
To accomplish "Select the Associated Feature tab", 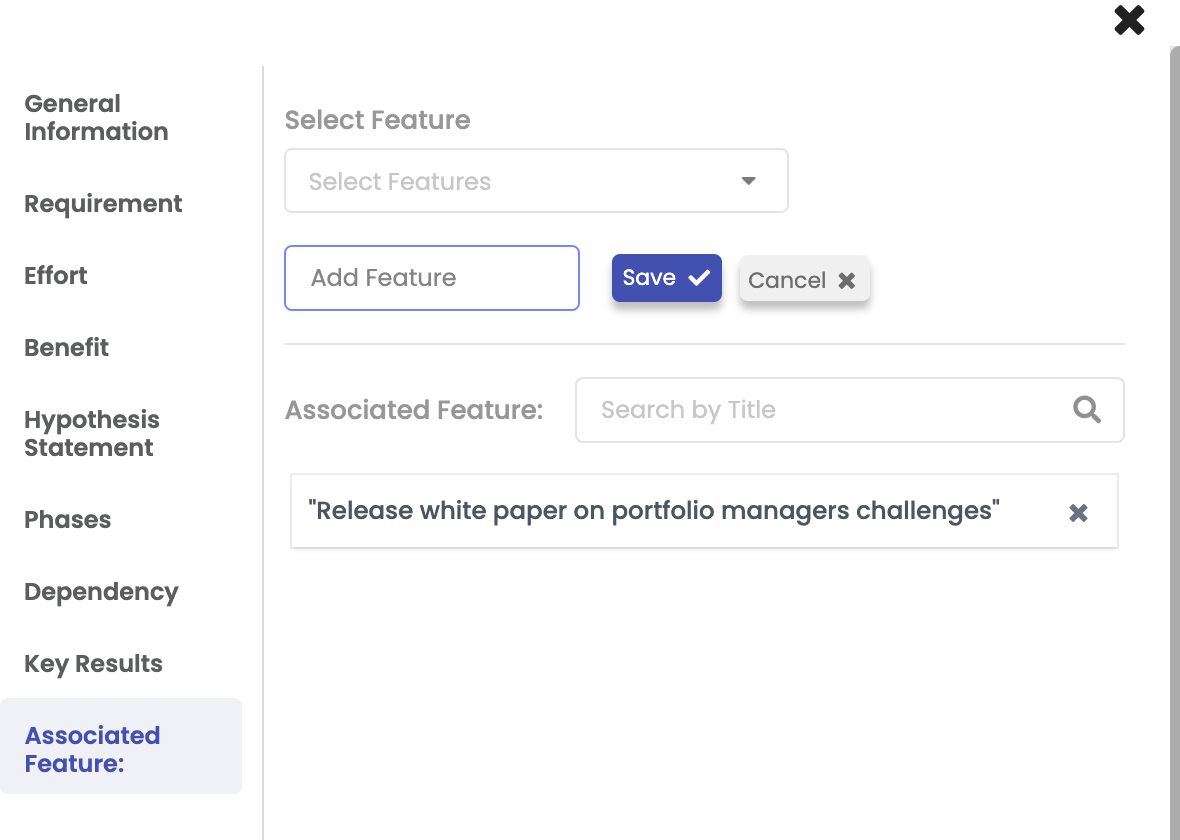I will (93, 749).
